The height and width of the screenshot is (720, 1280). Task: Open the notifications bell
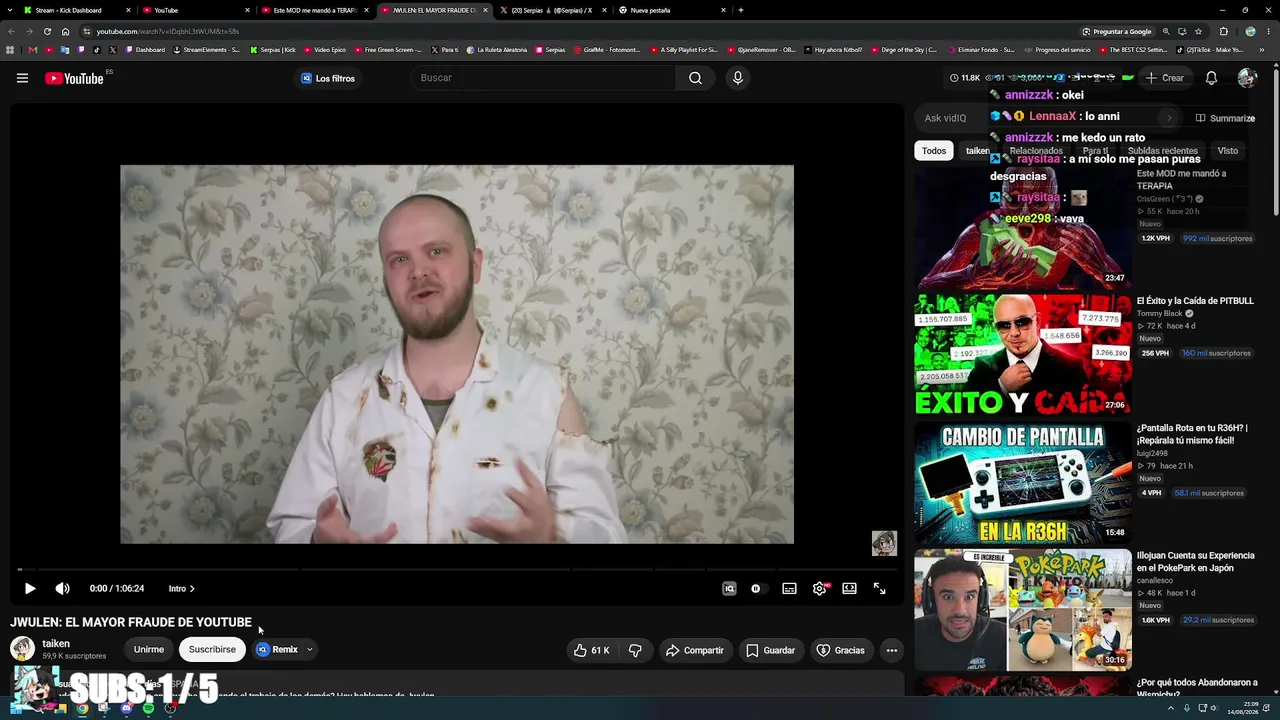(x=1211, y=78)
